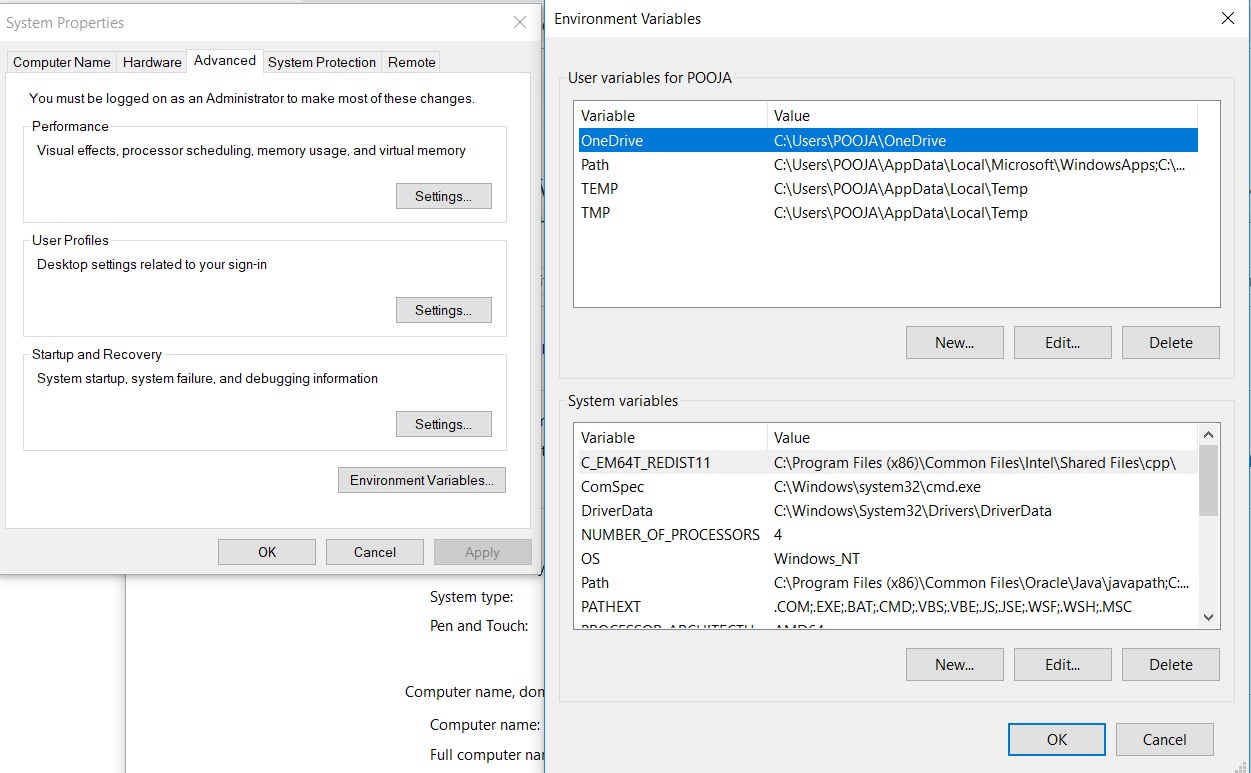Open Startup and Recovery Settings

[x=443, y=424]
